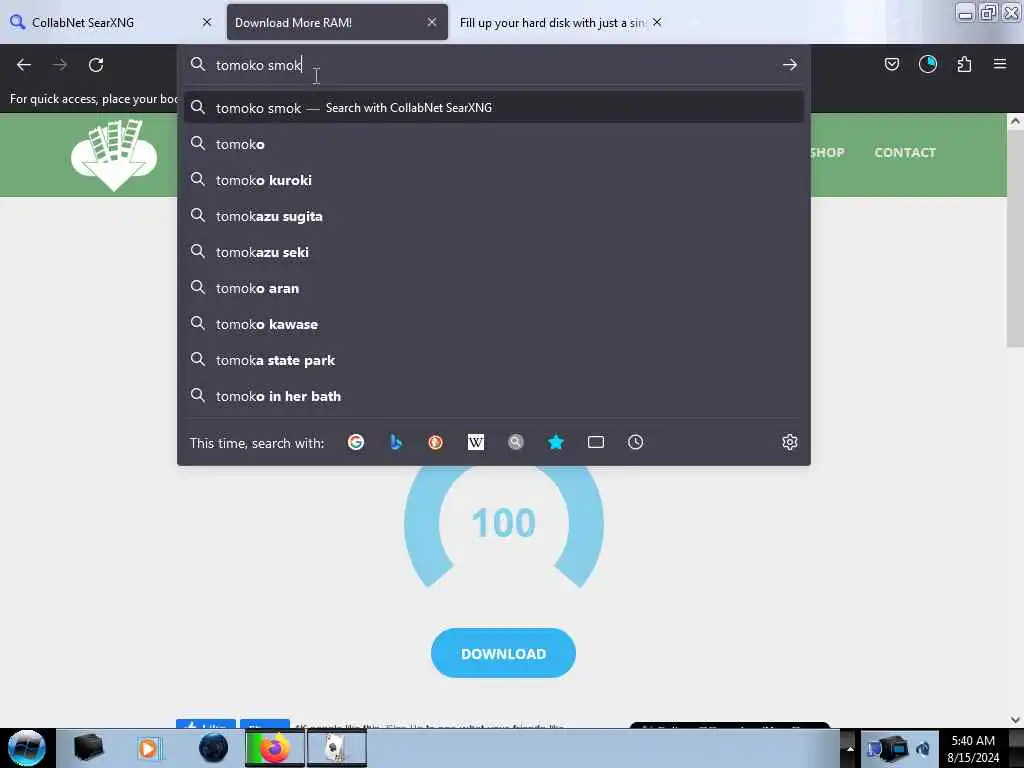Viewport: 1024px width, 768px height.
Task: Show hidden system tray icons
Action: pyautogui.click(x=850, y=748)
